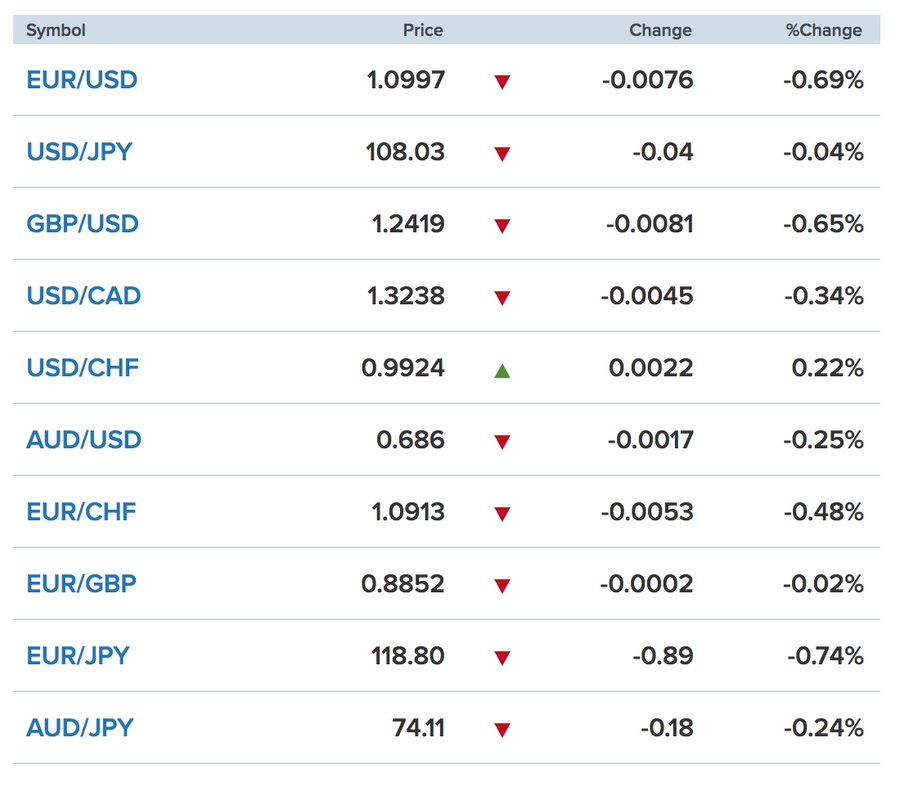Sort by the %Change column header
Image resolution: width=900 pixels, height=792 pixels.
[823, 30]
